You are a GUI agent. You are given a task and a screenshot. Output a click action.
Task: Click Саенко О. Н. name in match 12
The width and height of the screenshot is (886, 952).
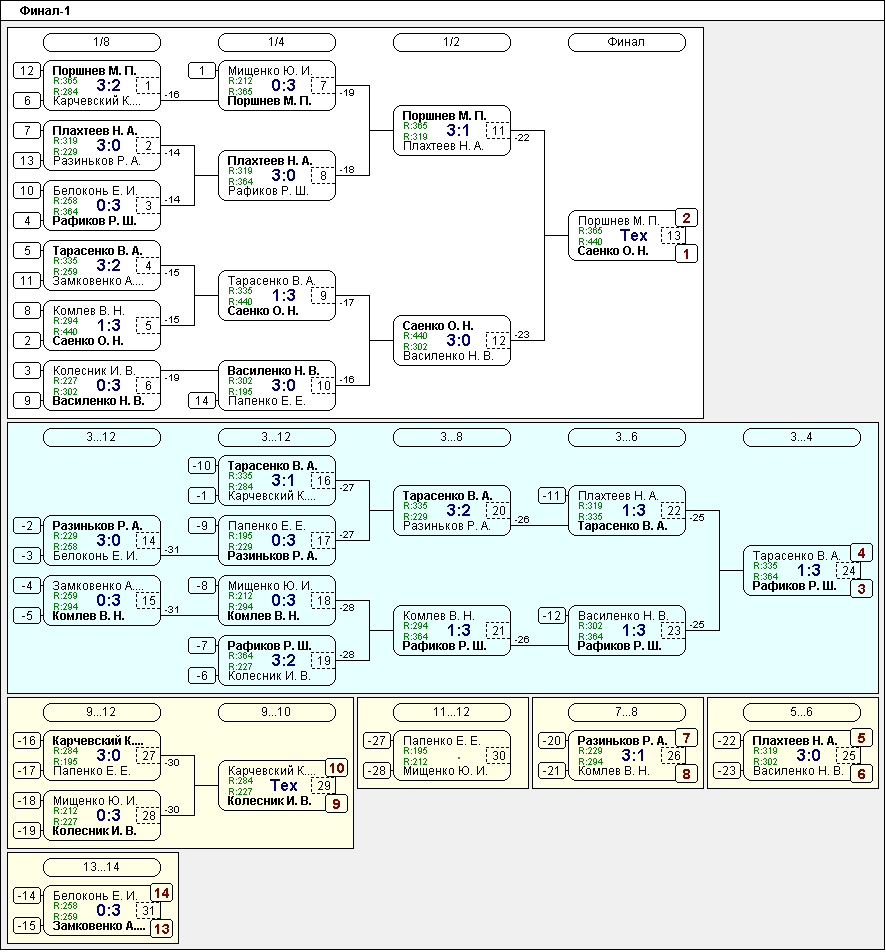pyautogui.click(x=438, y=326)
